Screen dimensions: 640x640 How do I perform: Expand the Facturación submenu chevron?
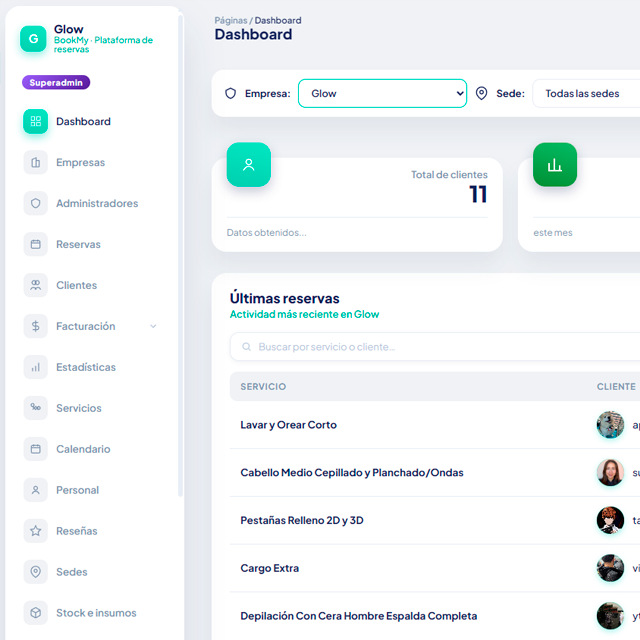(153, 326)
